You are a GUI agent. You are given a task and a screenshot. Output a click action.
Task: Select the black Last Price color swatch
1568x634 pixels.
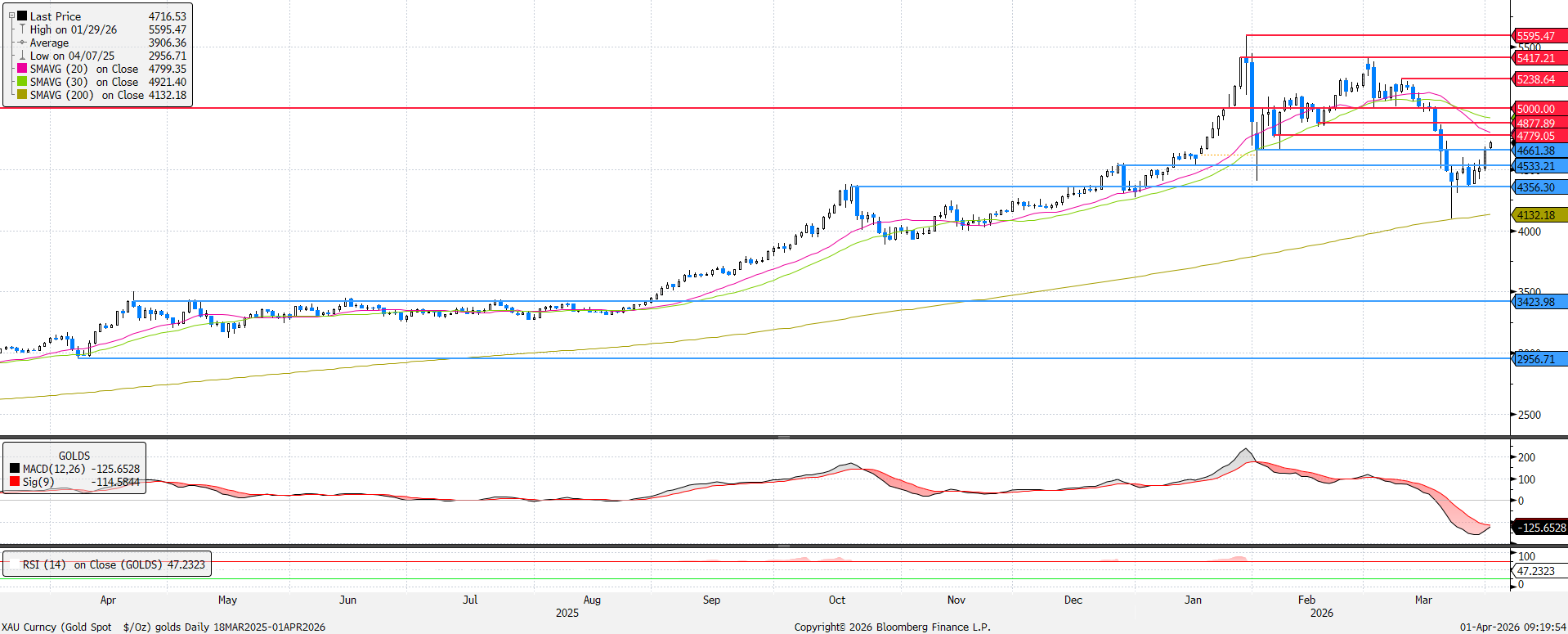[x=22, y=16]
